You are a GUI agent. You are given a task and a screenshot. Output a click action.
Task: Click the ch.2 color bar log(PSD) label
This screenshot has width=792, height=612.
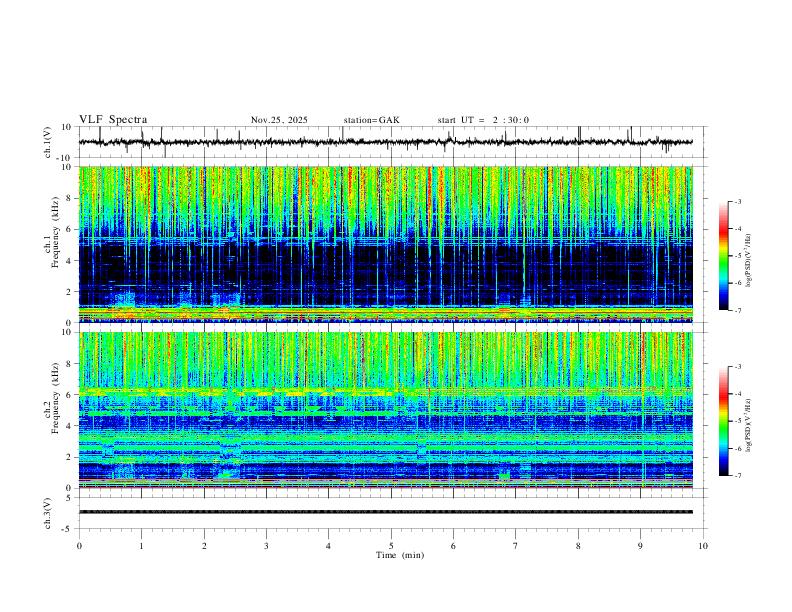[748, 425]
